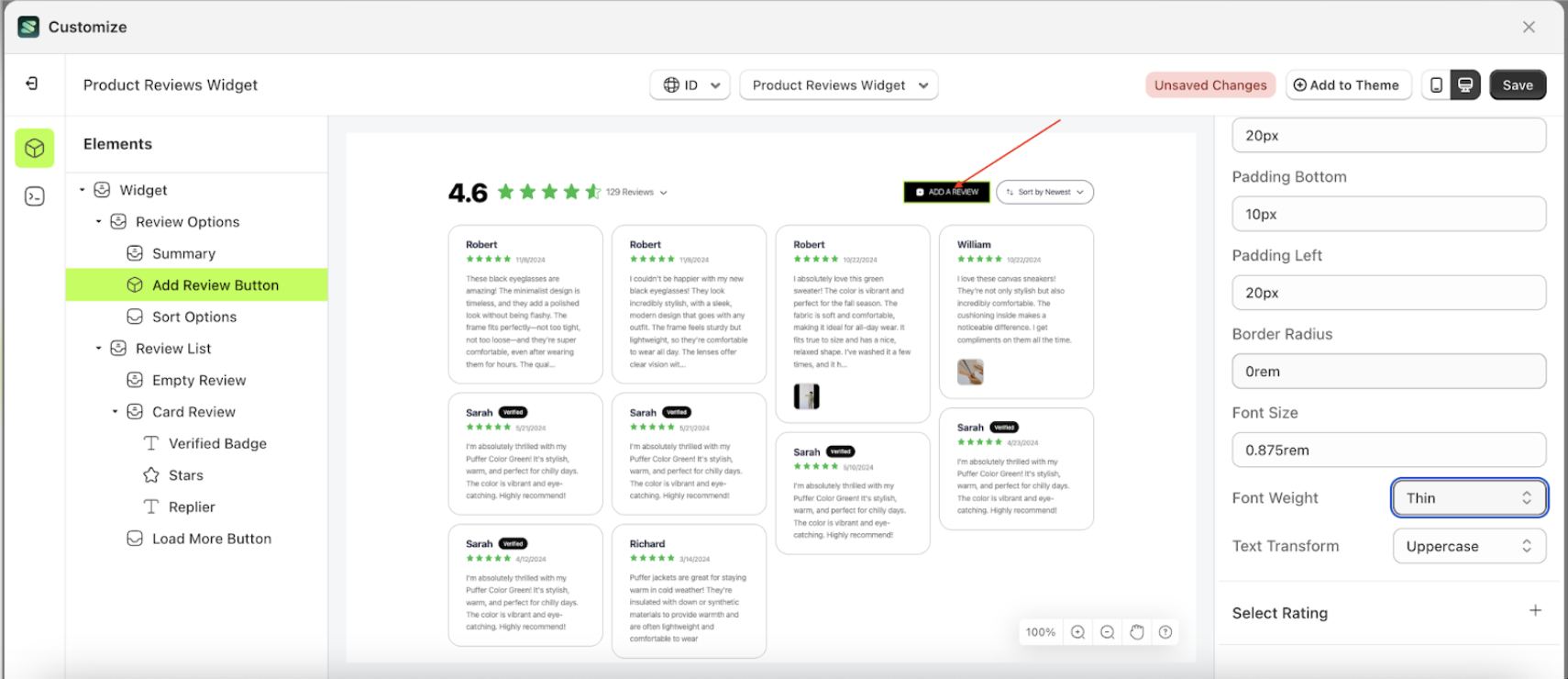
Task: Click the Verified Badge text icon
Action: coord(151,443)
